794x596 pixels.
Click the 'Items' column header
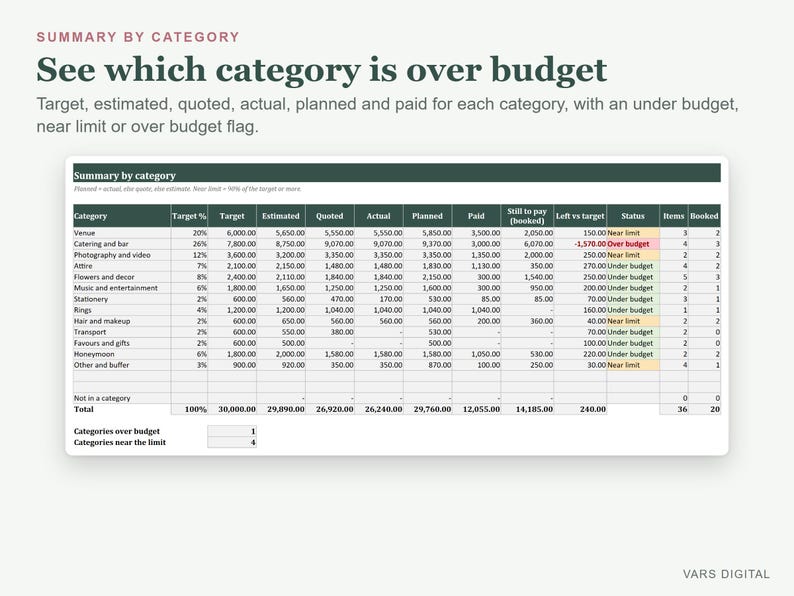point(674,216)
